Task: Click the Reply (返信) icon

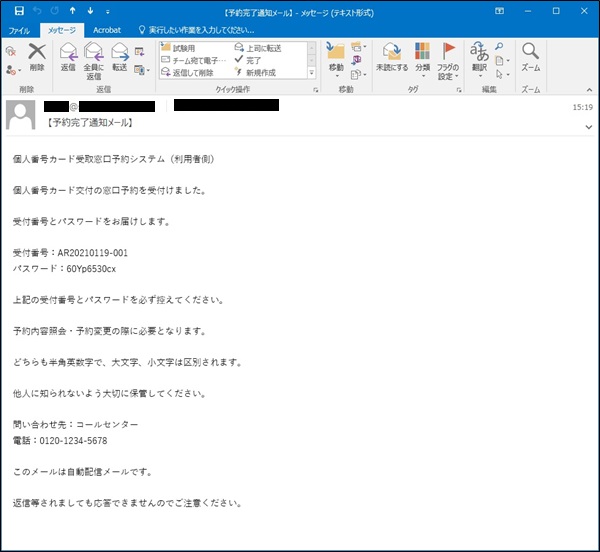Action: [68, 57]
